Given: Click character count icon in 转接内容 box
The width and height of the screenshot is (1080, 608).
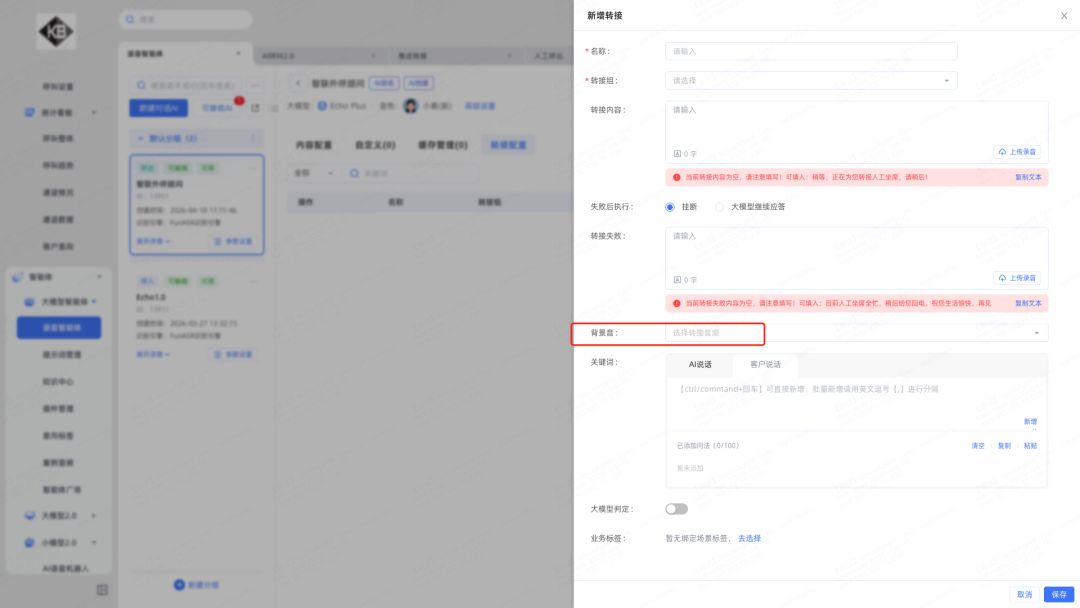Looking at the screenshot, I should click(677, 153).
